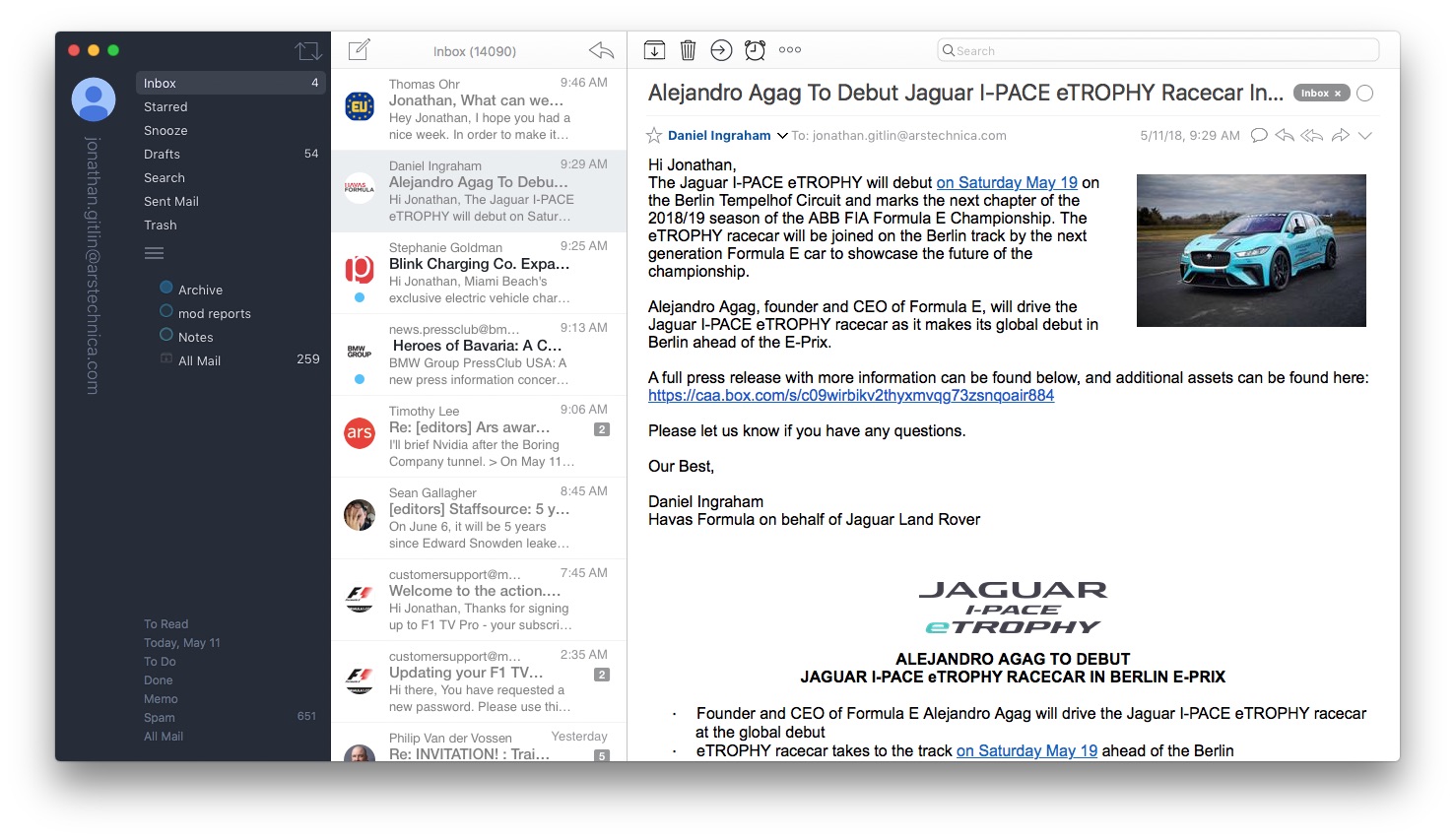Viewport: 1455px width, 840px height.
Task: Click the 'on Saturday May 19' link
Action: click(x=1006, y=182)
